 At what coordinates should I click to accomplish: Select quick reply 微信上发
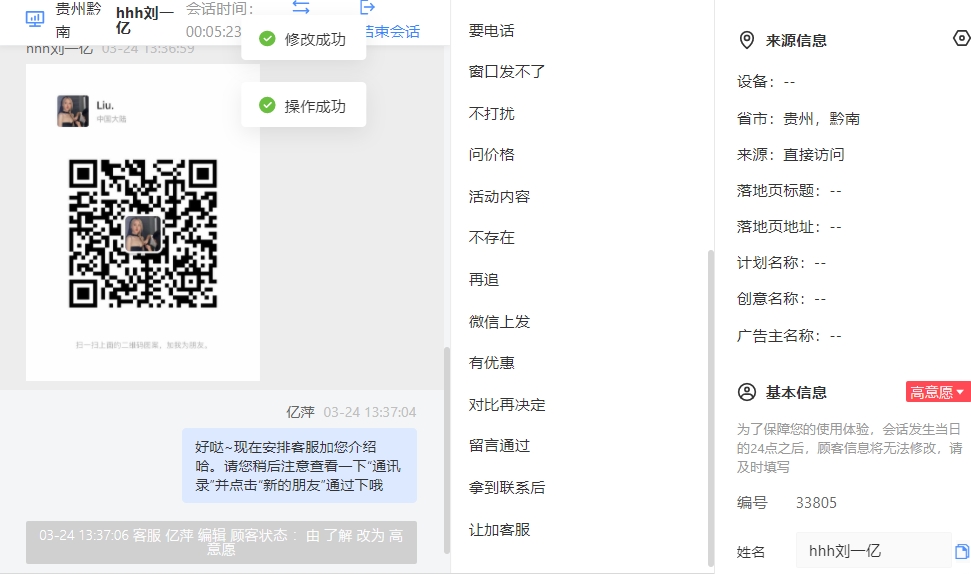(x=499, y=322)
